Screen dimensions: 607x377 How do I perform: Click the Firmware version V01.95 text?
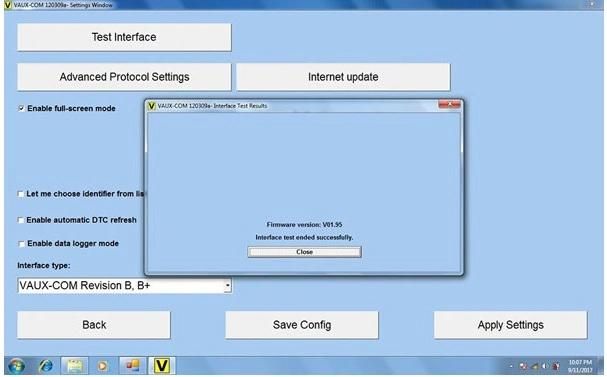tap(304, 225)
